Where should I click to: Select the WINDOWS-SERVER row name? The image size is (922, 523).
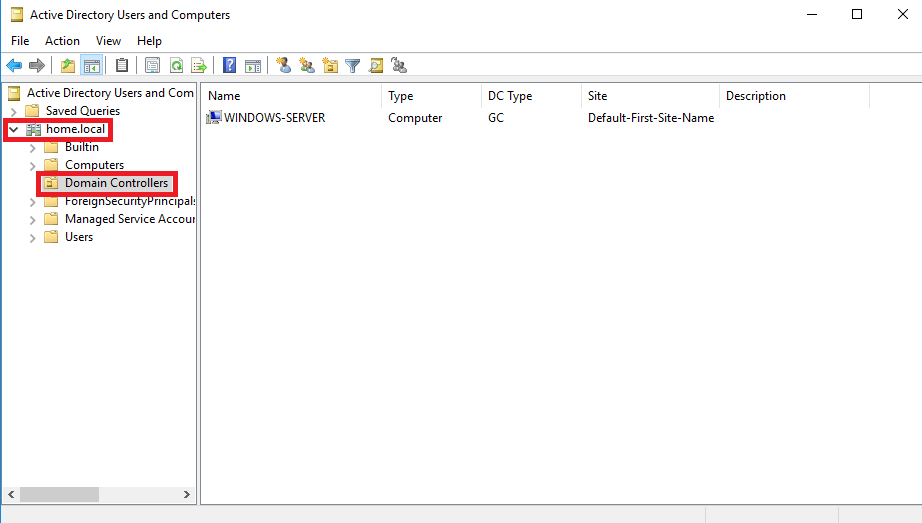click(275, 118)
